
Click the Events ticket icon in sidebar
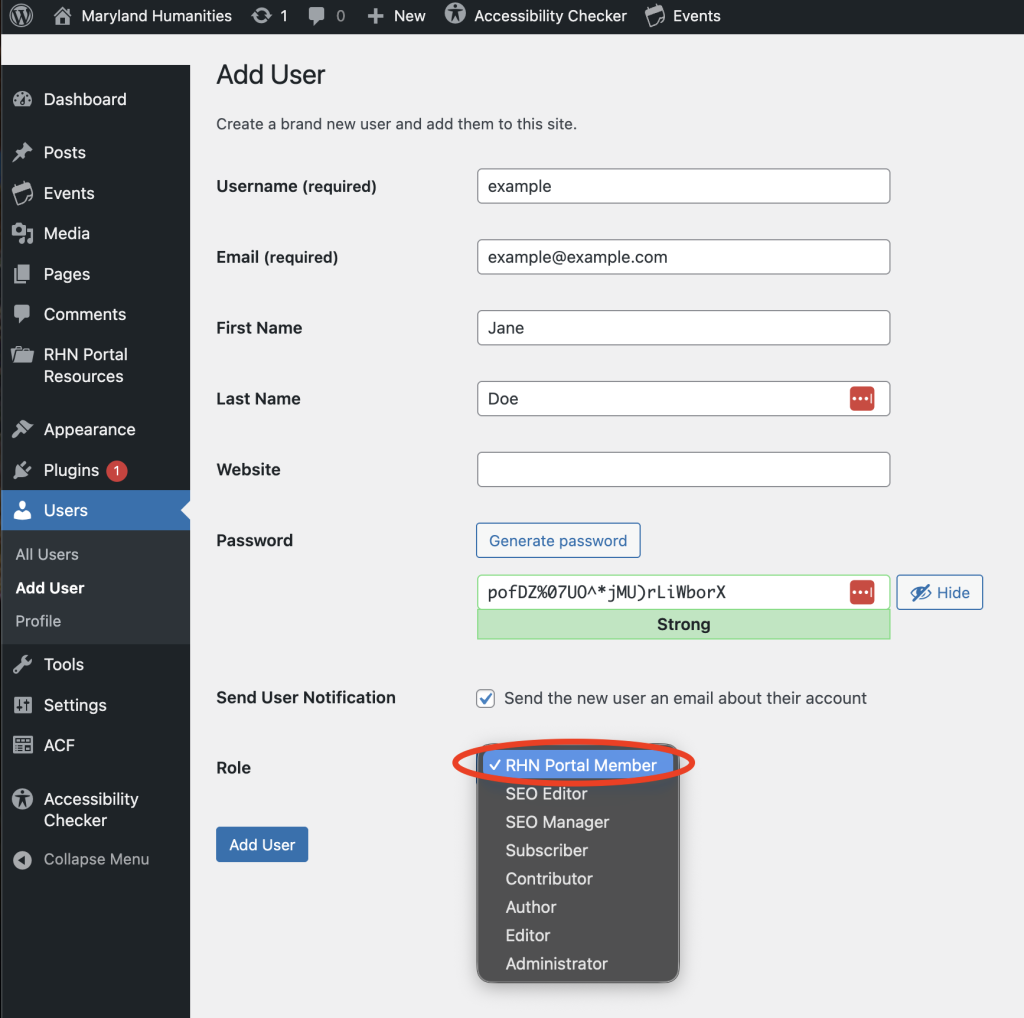23,193
